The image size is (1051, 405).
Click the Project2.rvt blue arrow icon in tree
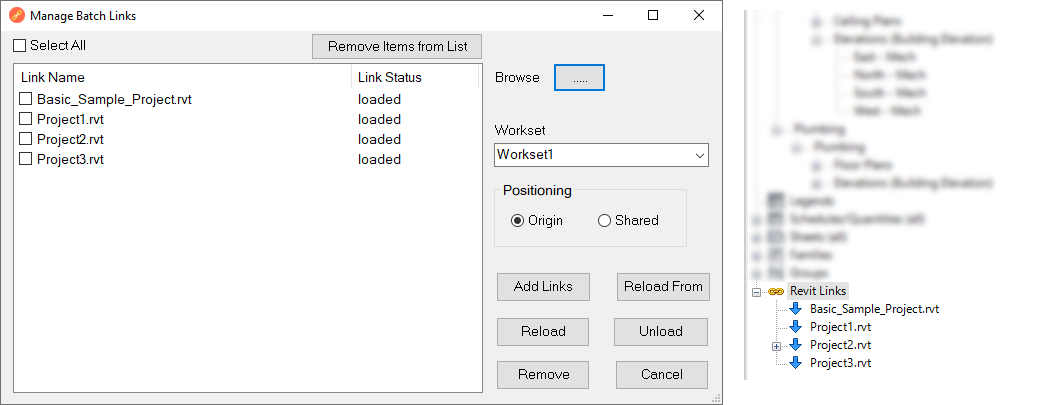click(796, 345)
